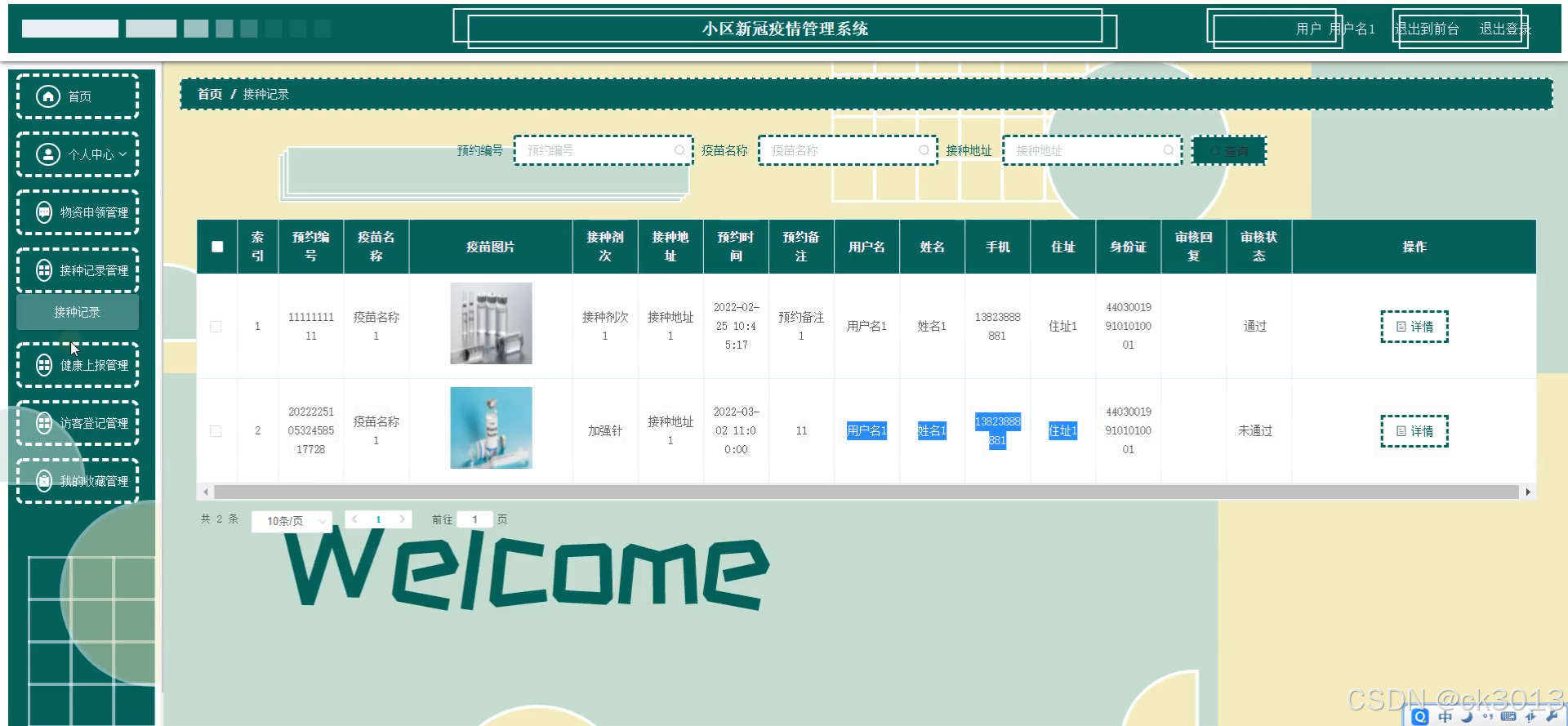Click 详情 button for 通过 row
1568x726 pixels.
[x=1414, y=327]
